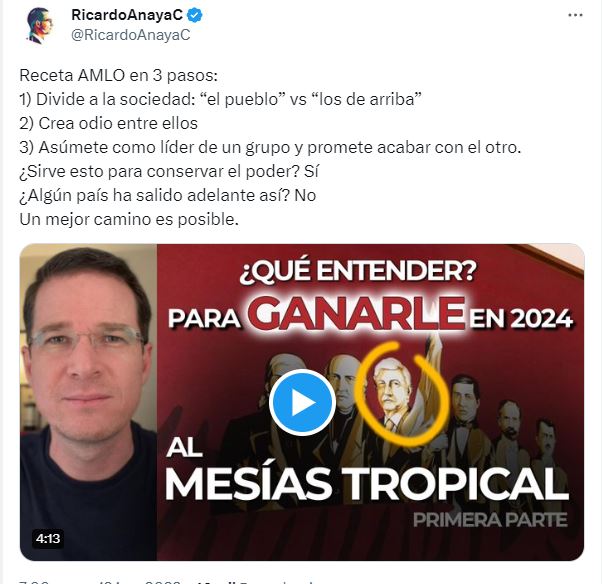Viewport: 602px width, 584px height.
Task: Open the @RicardoAnayaC handle link
Action: coord(131,35)
